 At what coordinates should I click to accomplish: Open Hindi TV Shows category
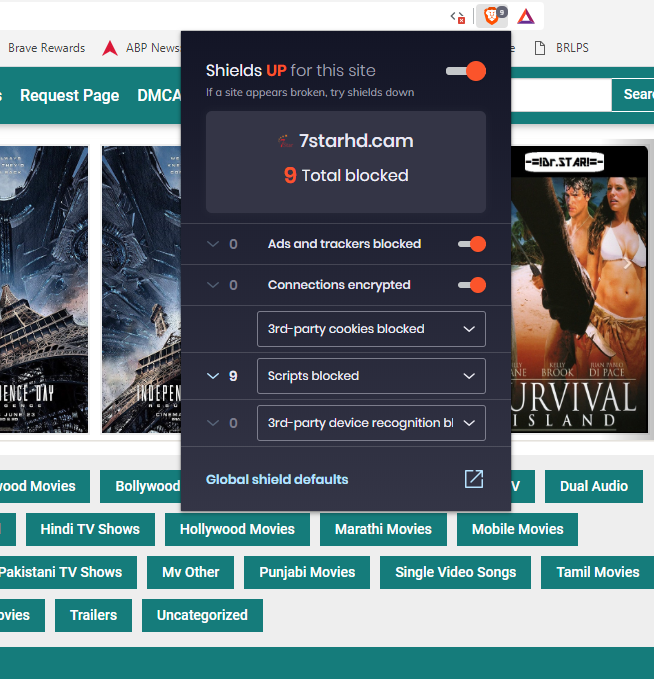point(90,529)
